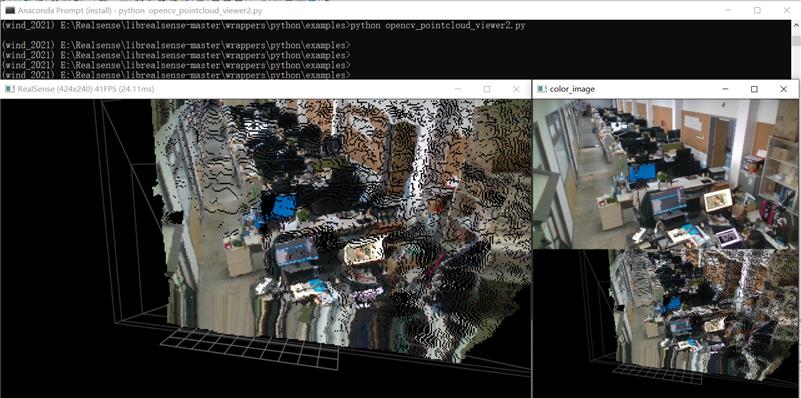Close the RealSense viewer window
This screenshot has width=801, height=398.
point(516,89)
